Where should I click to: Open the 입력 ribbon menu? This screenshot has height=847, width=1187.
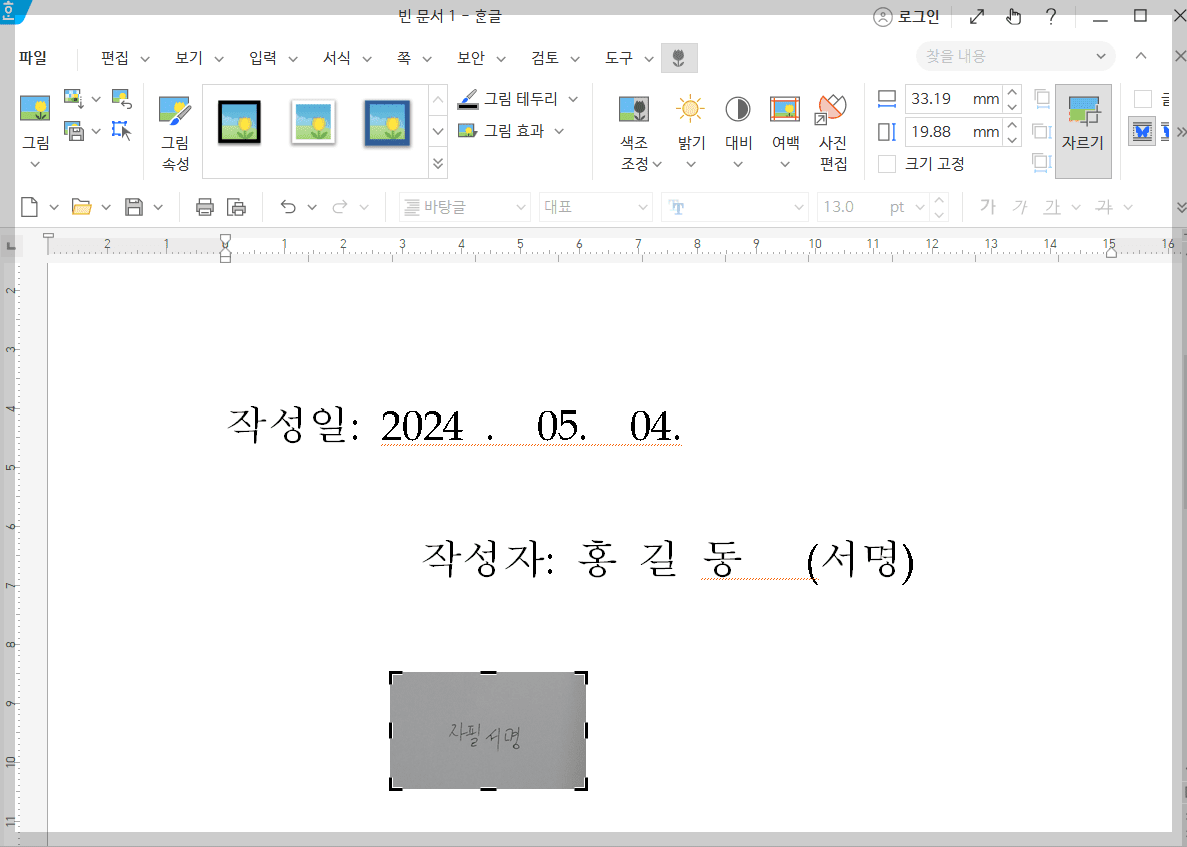pos(263,57)
